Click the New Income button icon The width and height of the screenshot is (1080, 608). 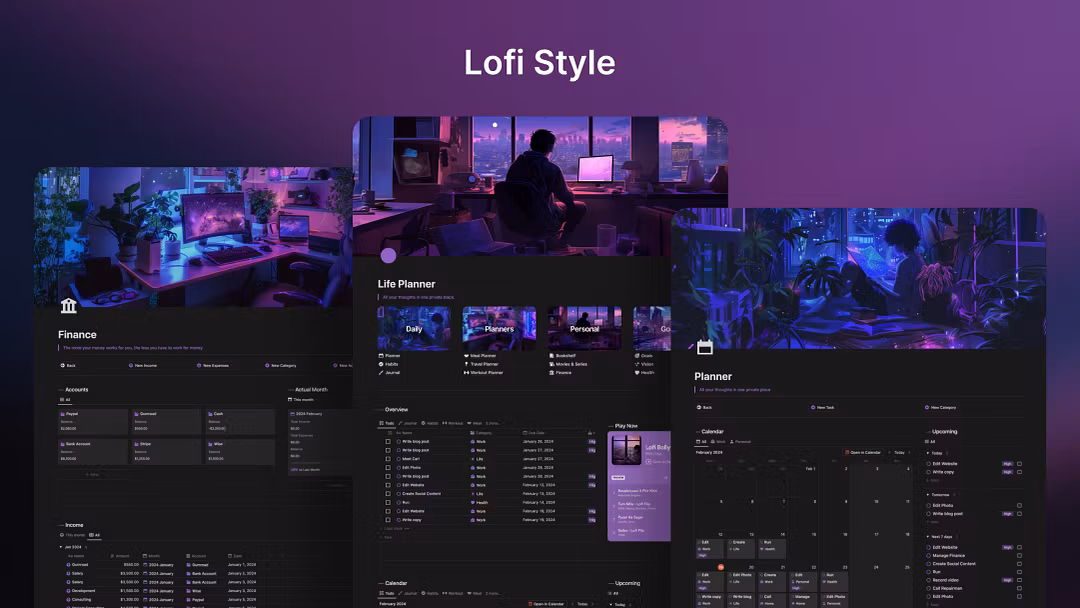(129, 366)
